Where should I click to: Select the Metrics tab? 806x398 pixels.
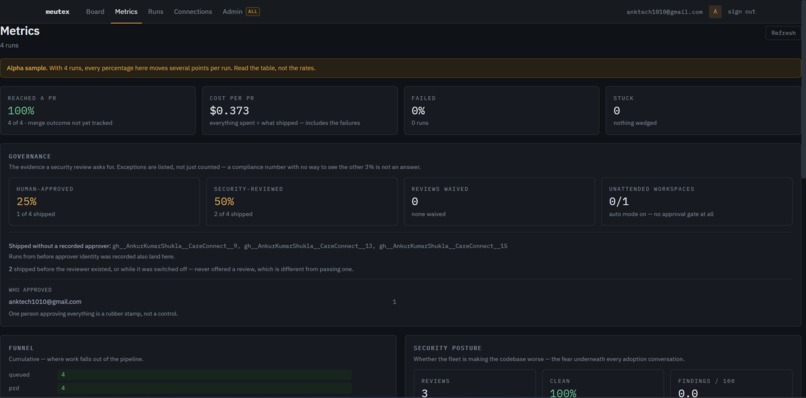126,11
